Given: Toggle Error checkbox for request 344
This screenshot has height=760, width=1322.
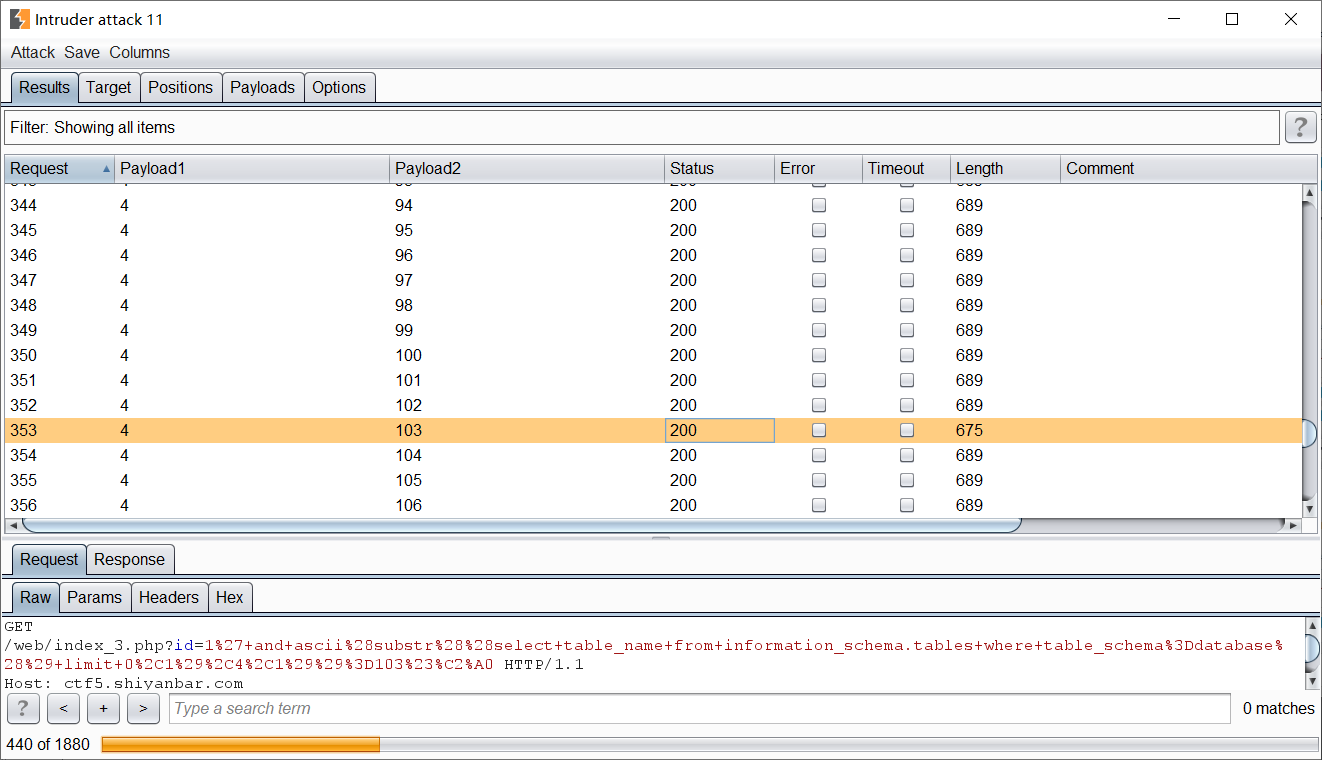Looking at the screenshot, I should pos(819,205).
